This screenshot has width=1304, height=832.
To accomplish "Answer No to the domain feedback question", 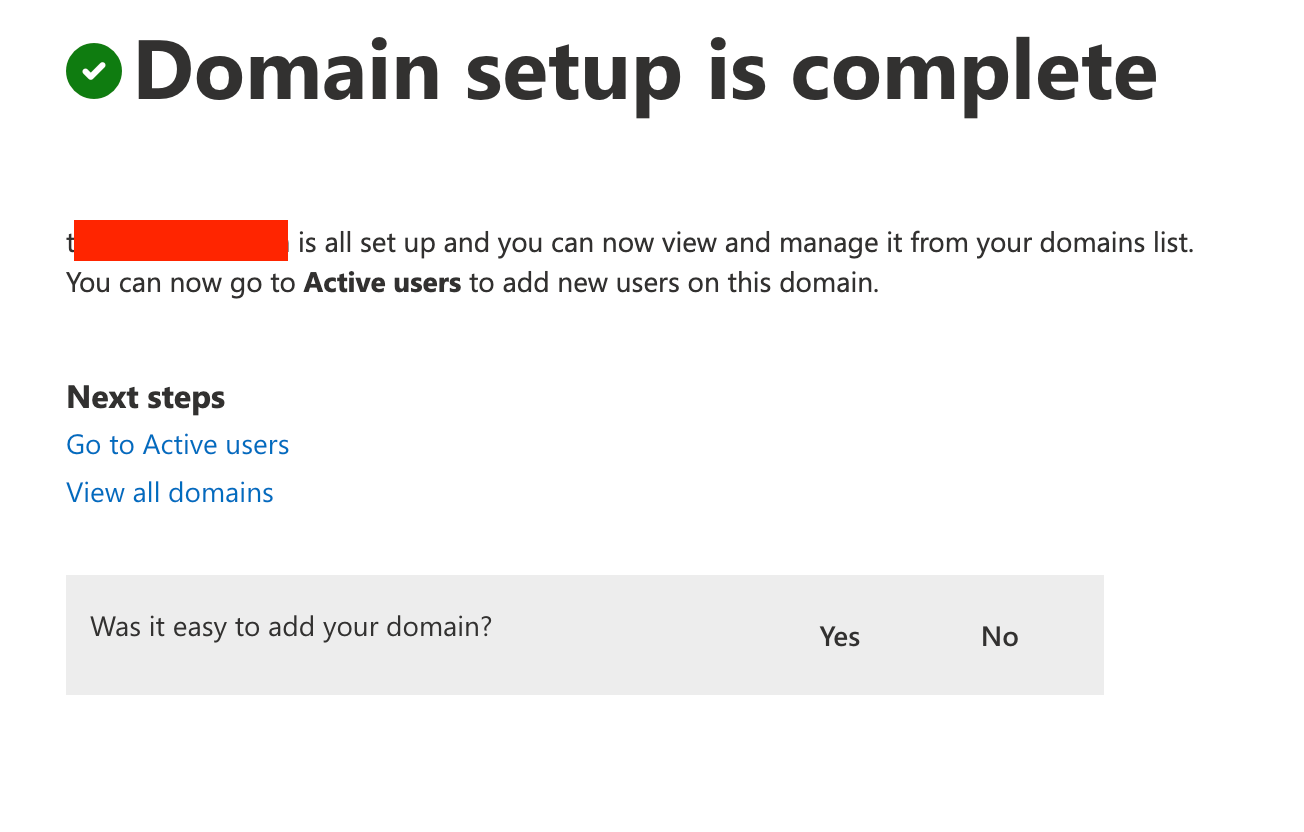I will [x=1000, y=637].
